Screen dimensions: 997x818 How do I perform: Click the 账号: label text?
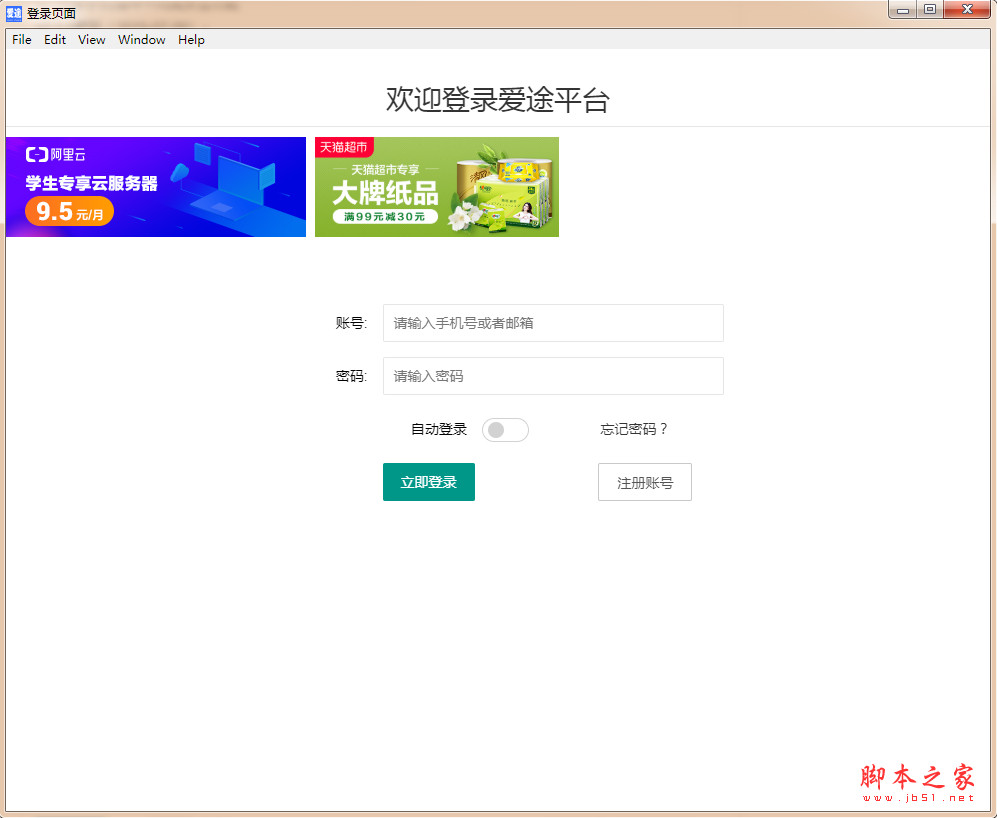[x=351, y=323]
